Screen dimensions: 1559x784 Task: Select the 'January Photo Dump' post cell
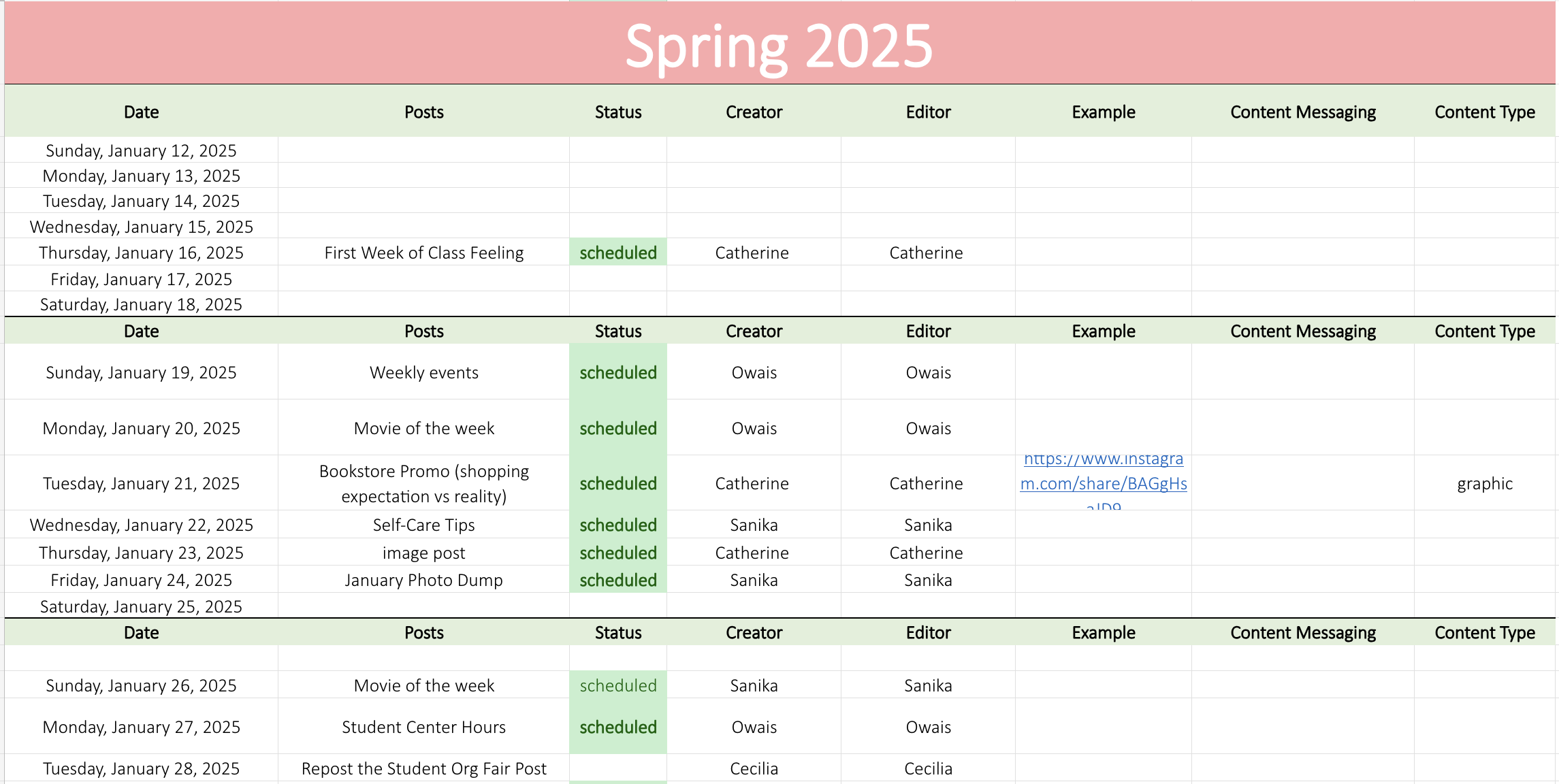click(x=423, y=580)
